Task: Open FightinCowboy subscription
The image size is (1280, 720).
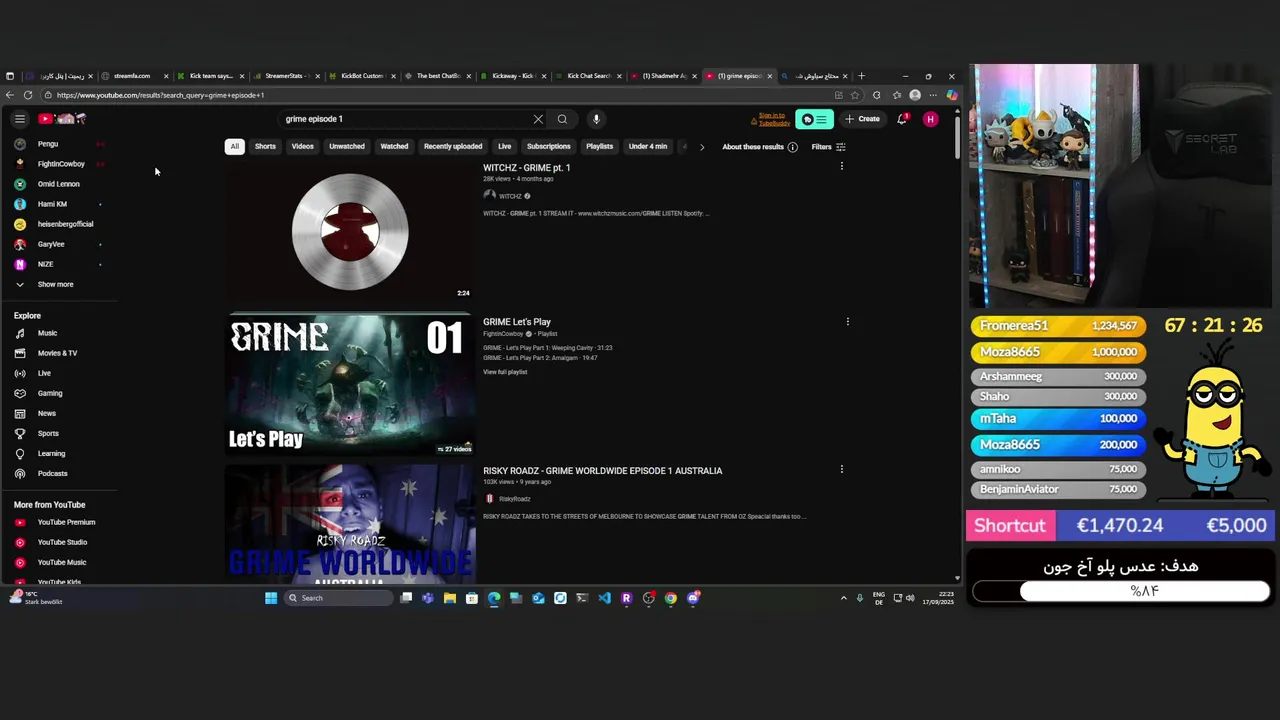Action: pyautogui.click(x=60, y=164)
